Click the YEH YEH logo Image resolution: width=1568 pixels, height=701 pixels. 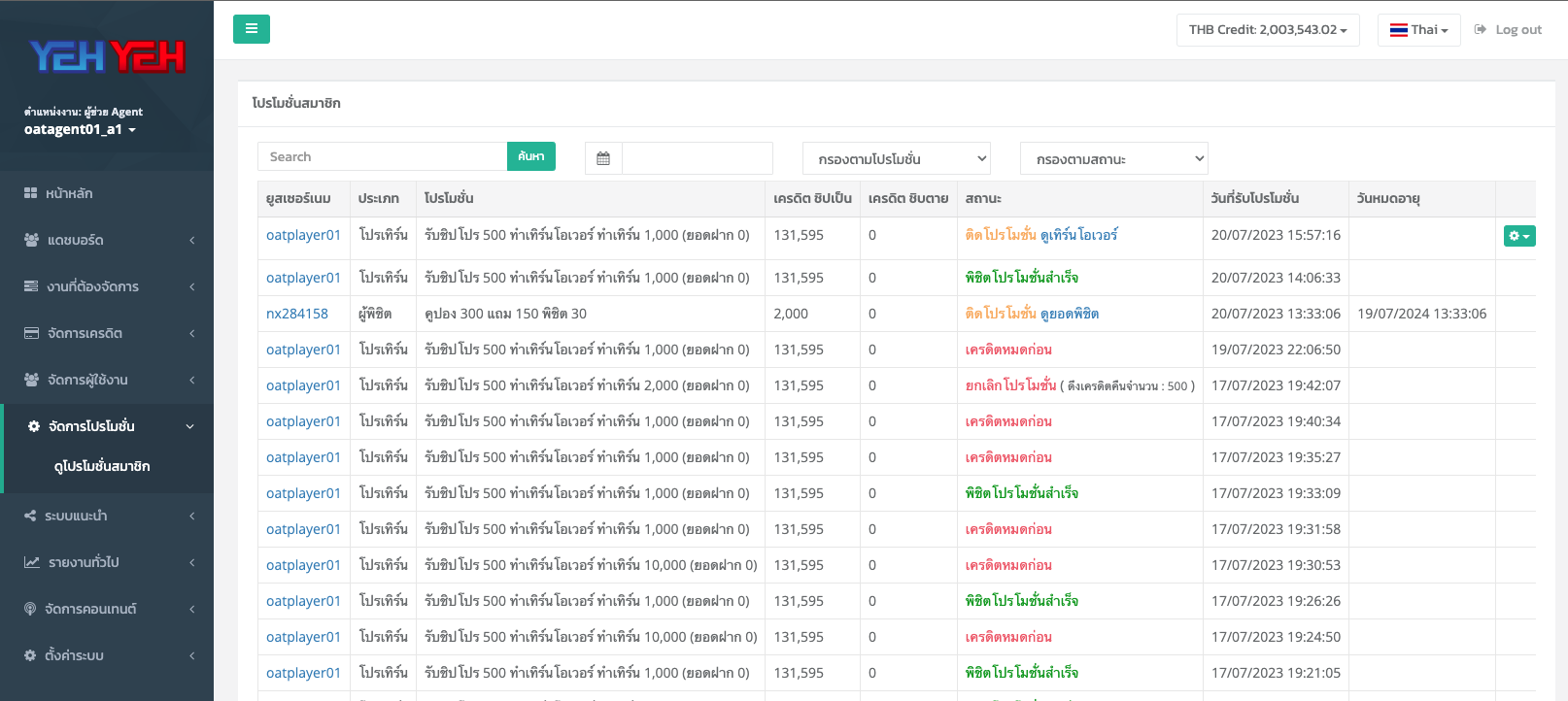[107, 57]
